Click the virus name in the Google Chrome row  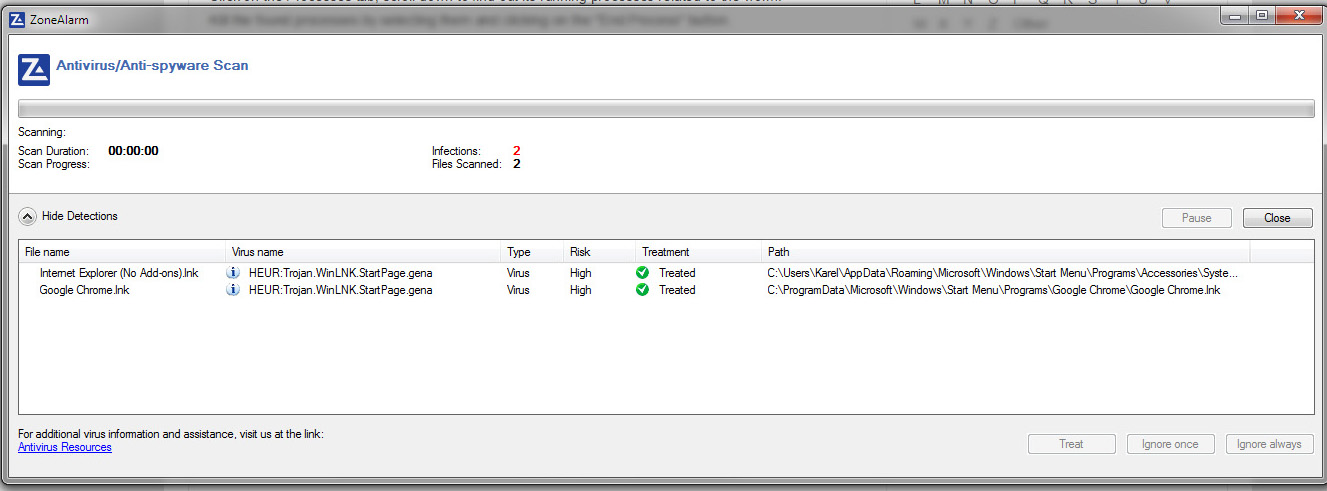pyautogui.click(x=340, y=290)
